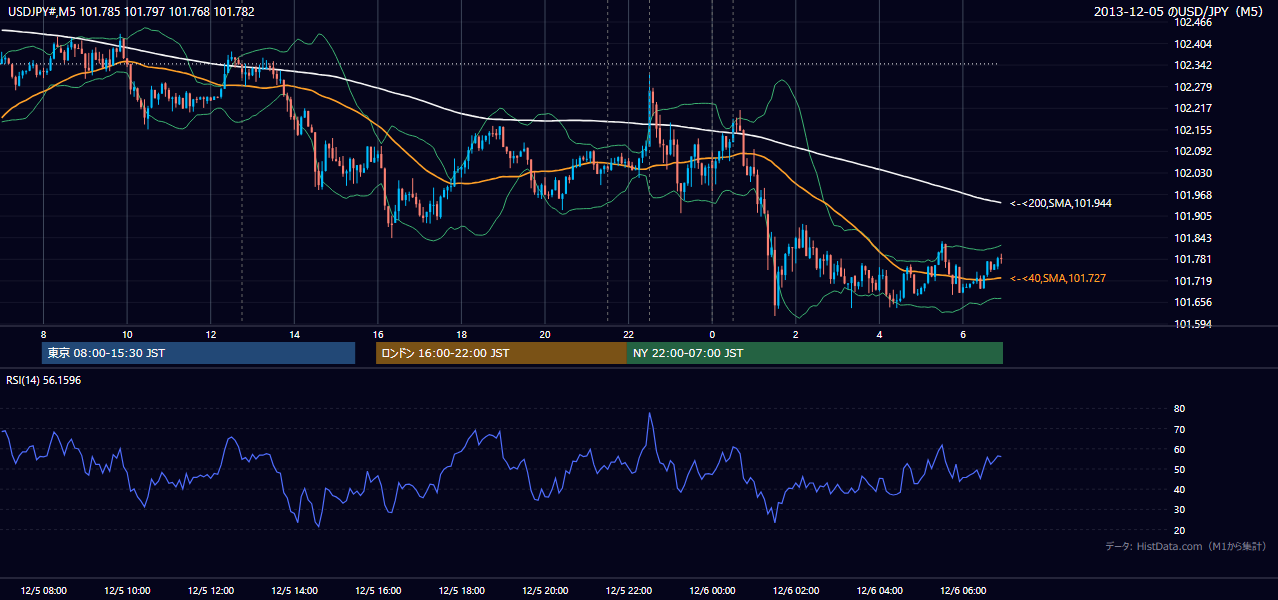The width and height of the screenshot is (1278, 600).
Task: Click the 12/5 18:00 bottom time label
Action: pyautogui.click(x=461, y=591)
